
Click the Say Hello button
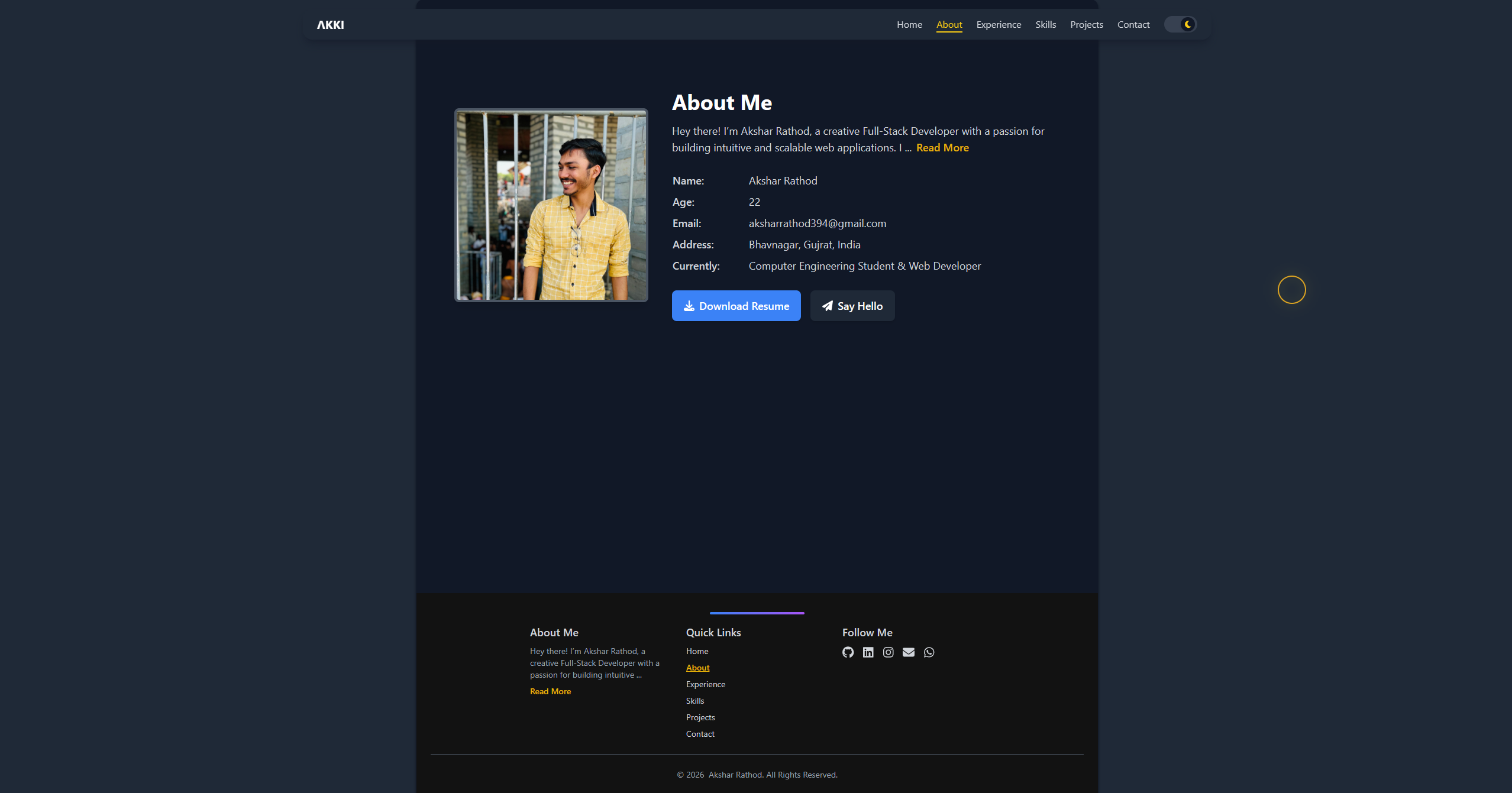coord(852,306)
